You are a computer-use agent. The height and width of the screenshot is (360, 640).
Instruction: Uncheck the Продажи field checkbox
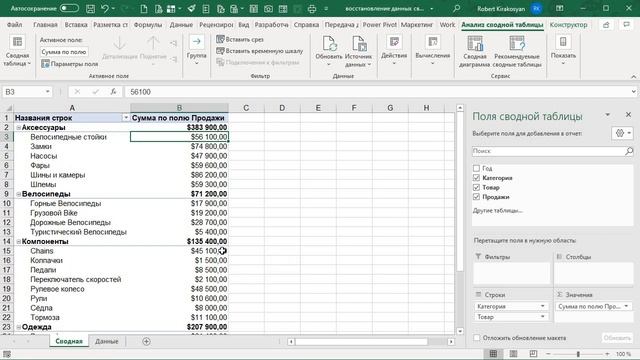[476, 197]
